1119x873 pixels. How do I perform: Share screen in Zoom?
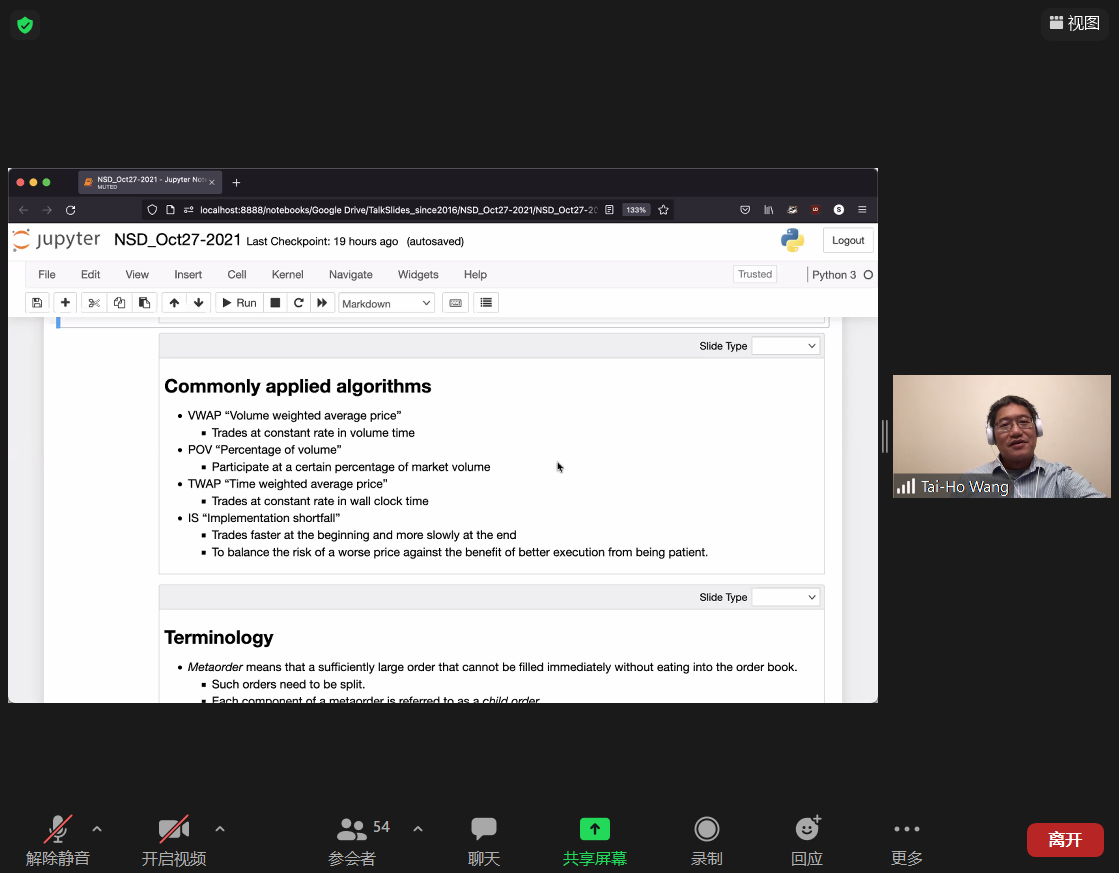(594, 841)
